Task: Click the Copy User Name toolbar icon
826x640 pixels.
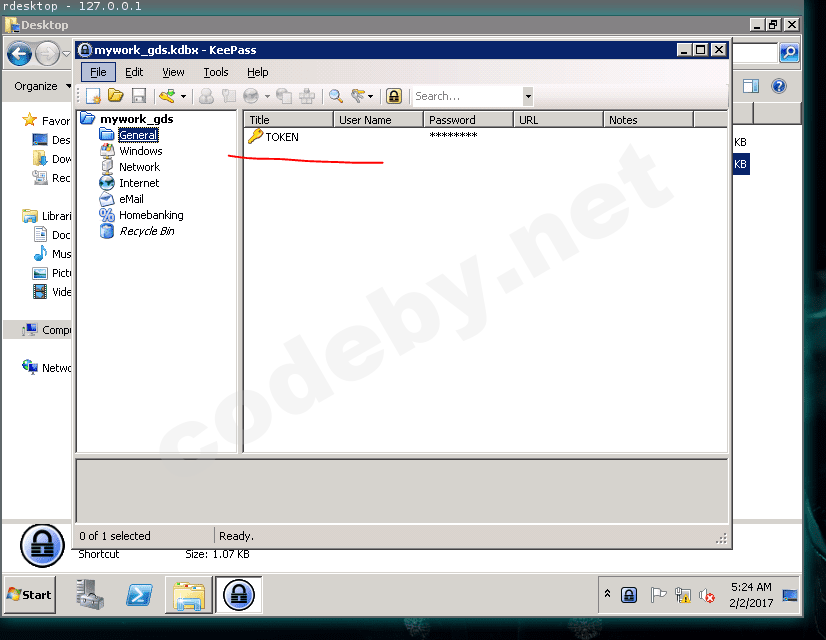Action: click(x=206, y=96)
